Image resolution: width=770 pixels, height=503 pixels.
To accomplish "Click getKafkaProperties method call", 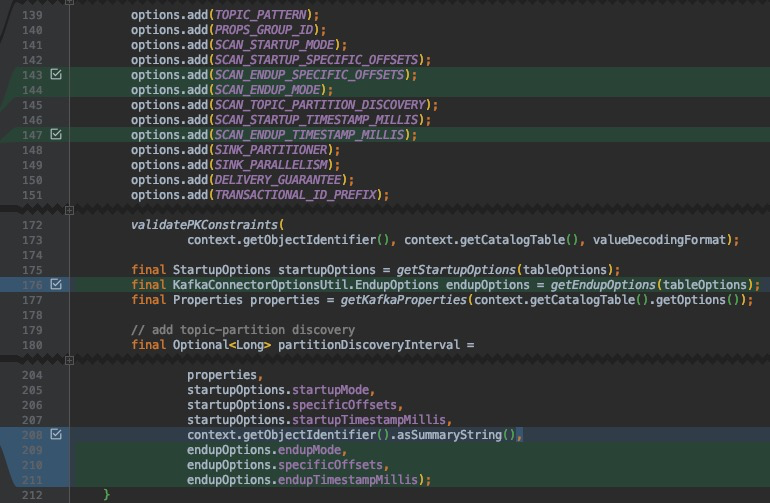I will (404, 300).
